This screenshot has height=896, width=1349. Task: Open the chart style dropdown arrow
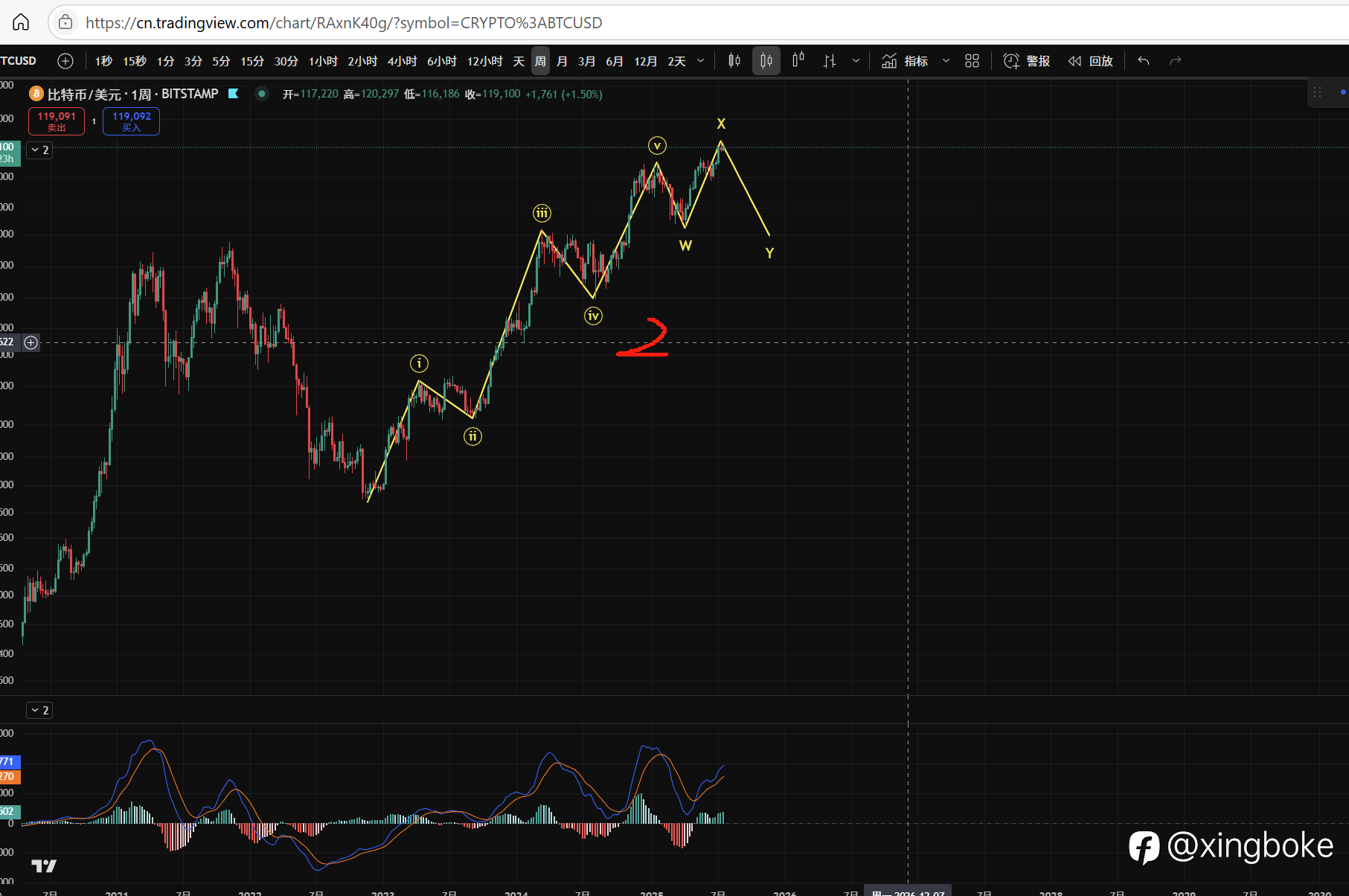(x=856, y=61)
